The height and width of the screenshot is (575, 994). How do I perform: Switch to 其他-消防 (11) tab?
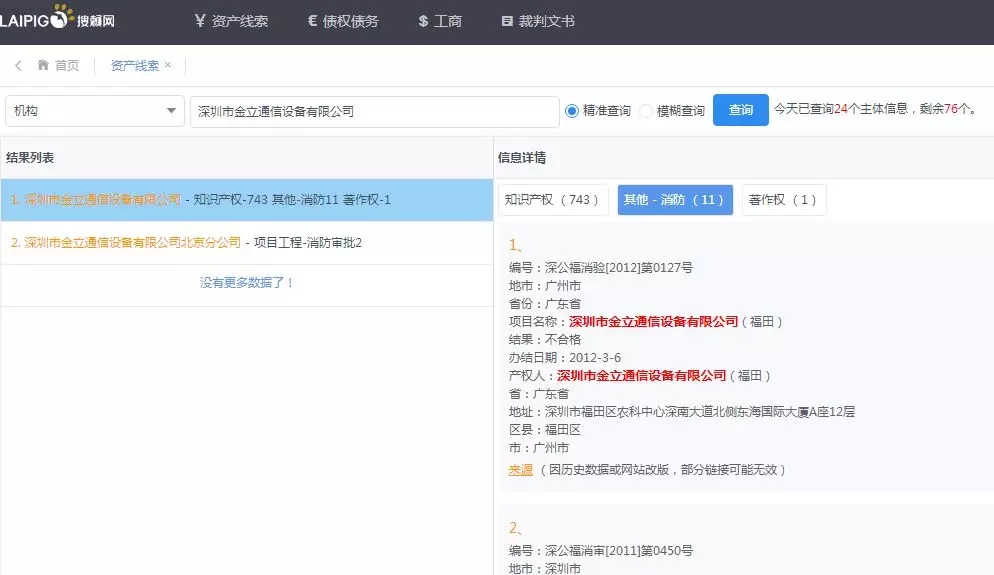pyautogui.click(x=675, y=200)
